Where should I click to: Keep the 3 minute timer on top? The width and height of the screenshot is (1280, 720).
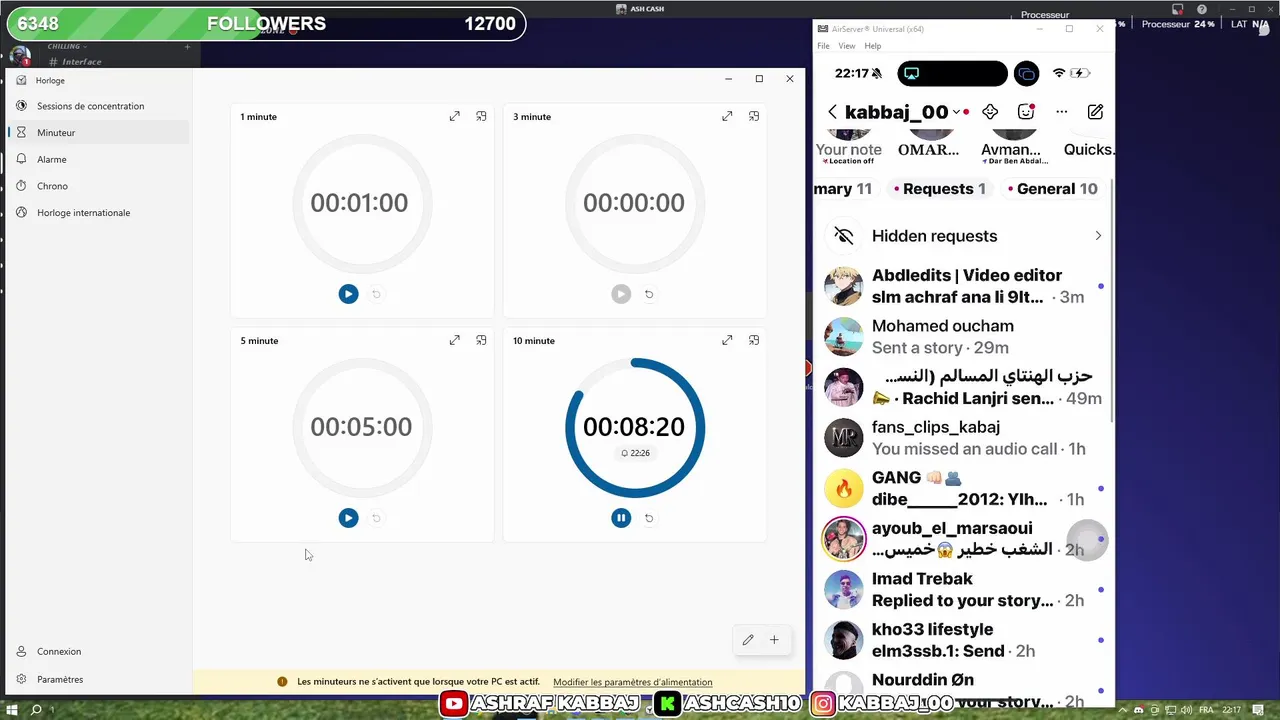(754, 116)
